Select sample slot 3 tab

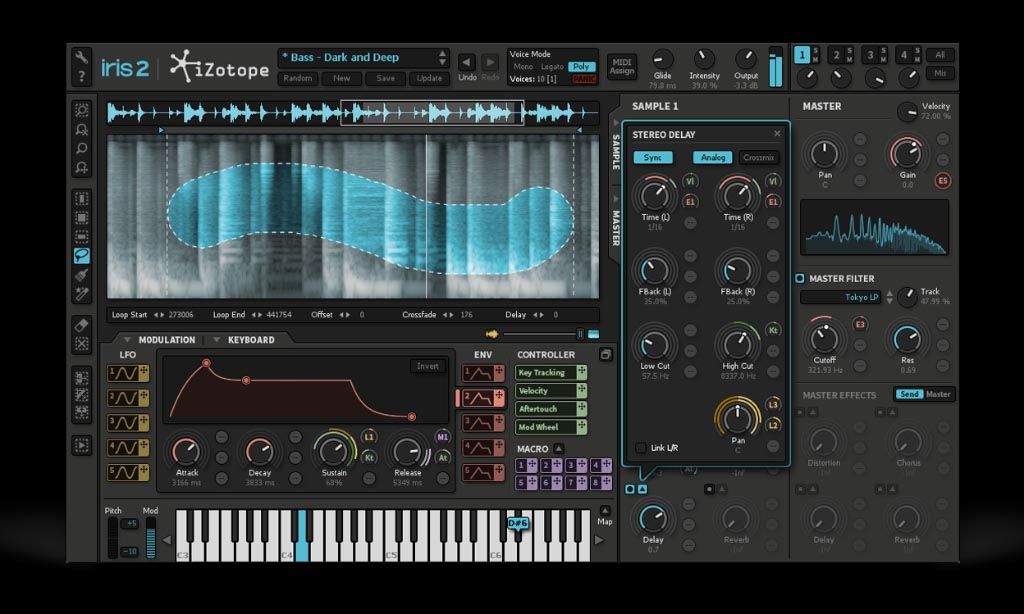tap(869, 55)
